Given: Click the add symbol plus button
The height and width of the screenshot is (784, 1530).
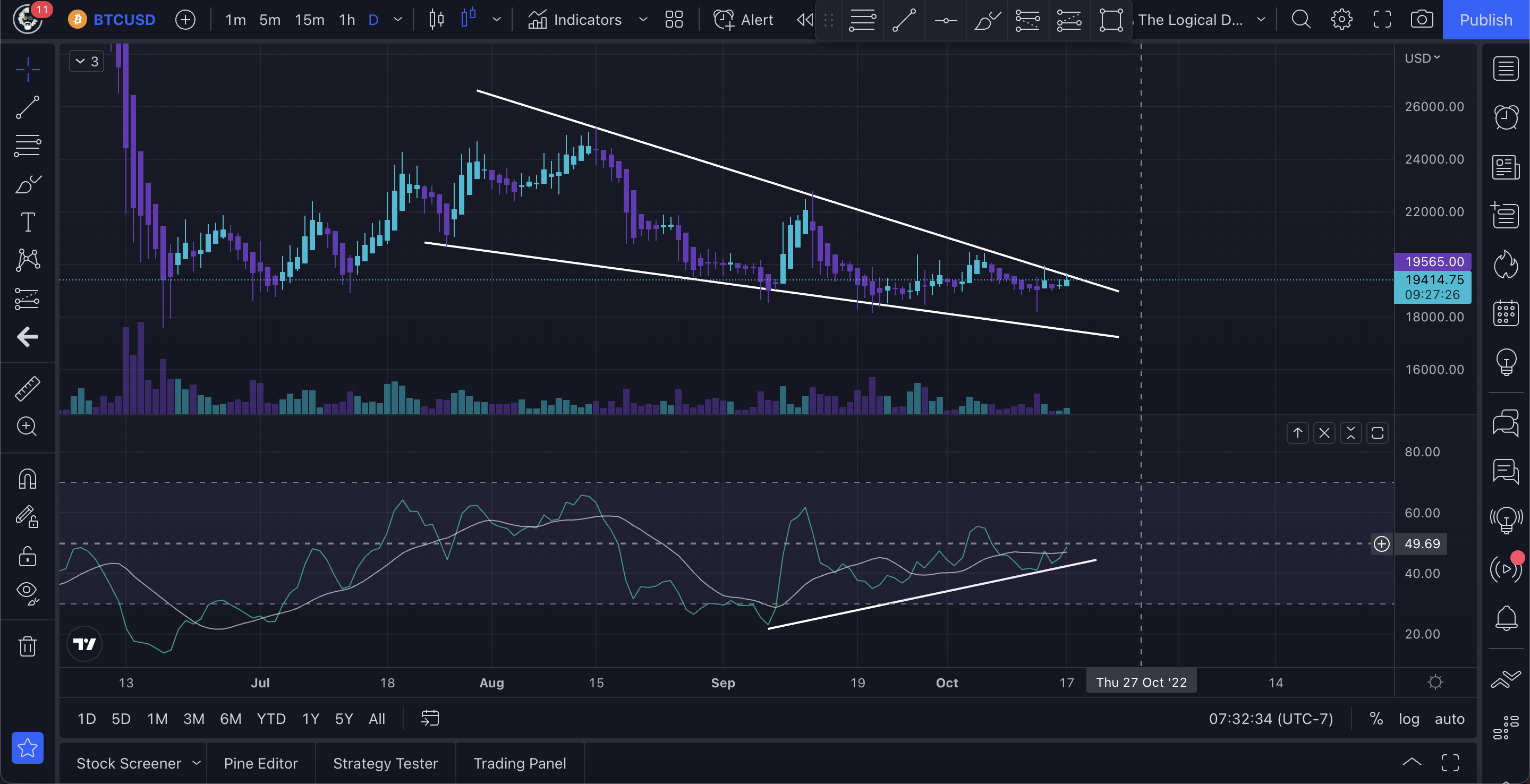Looking at the screenshot, I should [x=185, y=20].
